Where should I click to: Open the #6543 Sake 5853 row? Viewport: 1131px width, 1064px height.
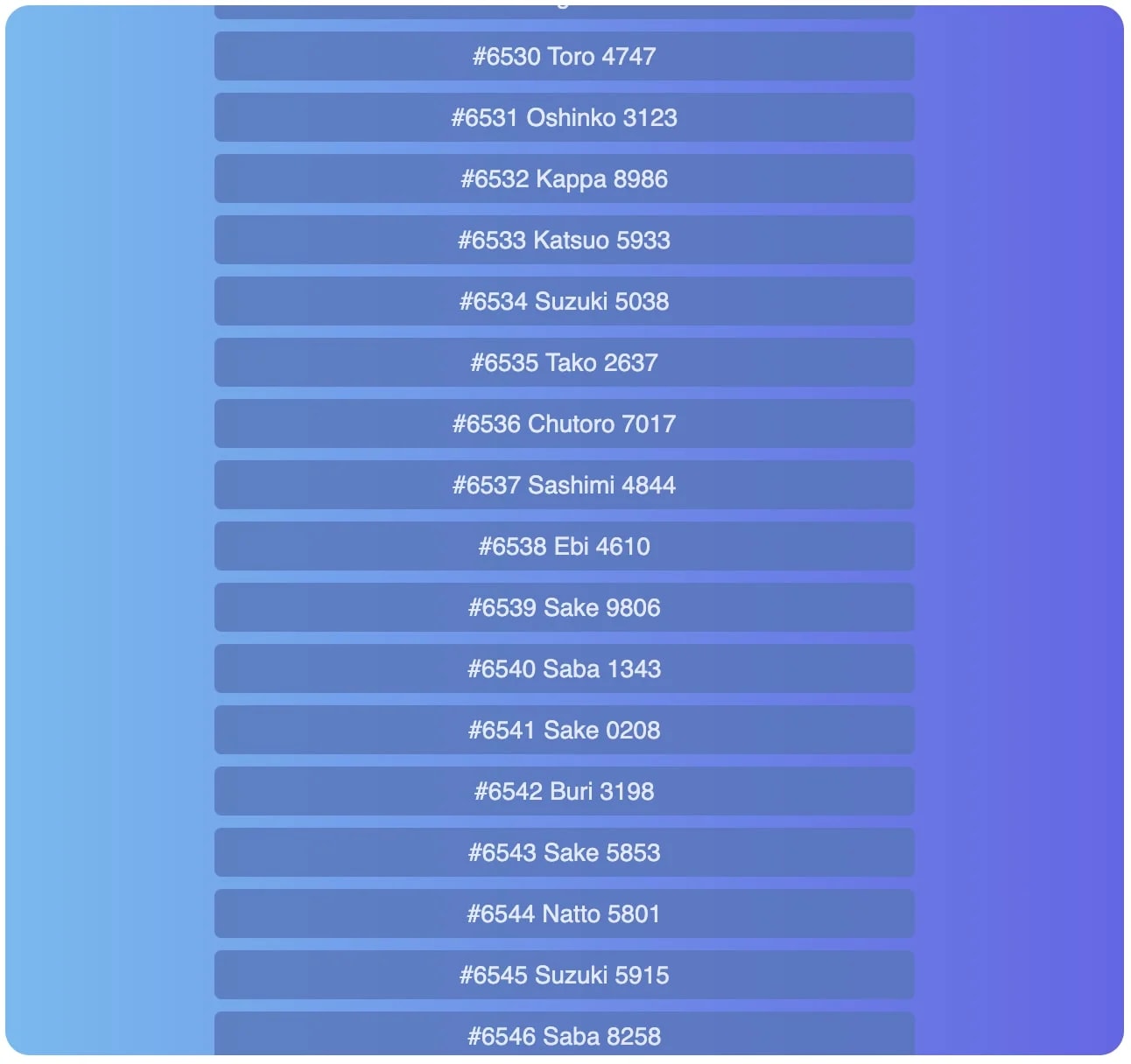pyautogui.click(x=565, y=852)
